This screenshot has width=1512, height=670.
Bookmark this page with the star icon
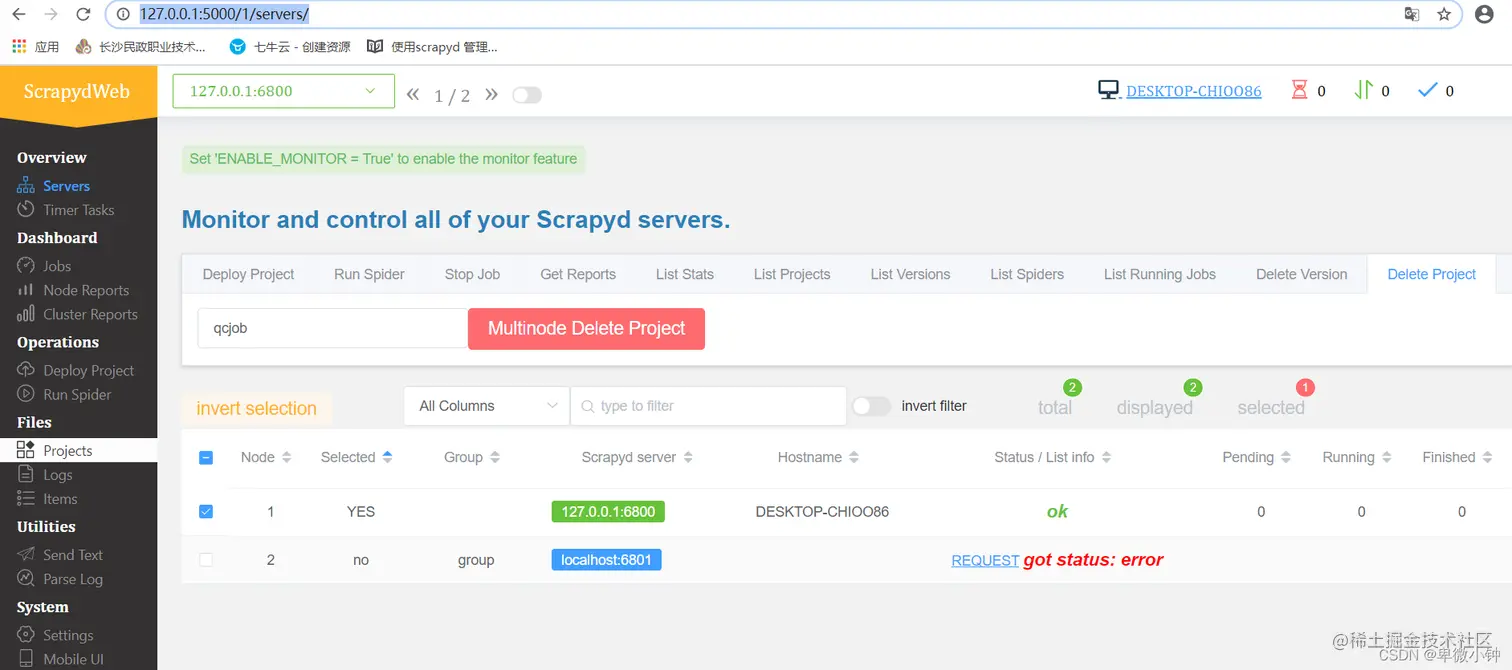1444,14
